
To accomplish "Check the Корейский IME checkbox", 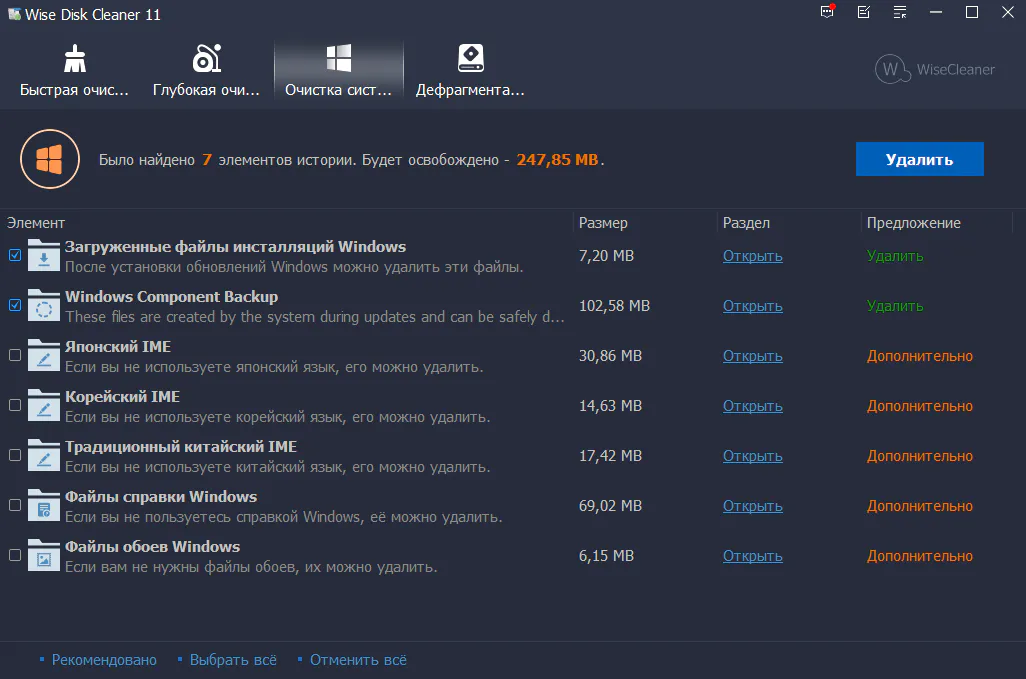I will [x=15, y=406].
